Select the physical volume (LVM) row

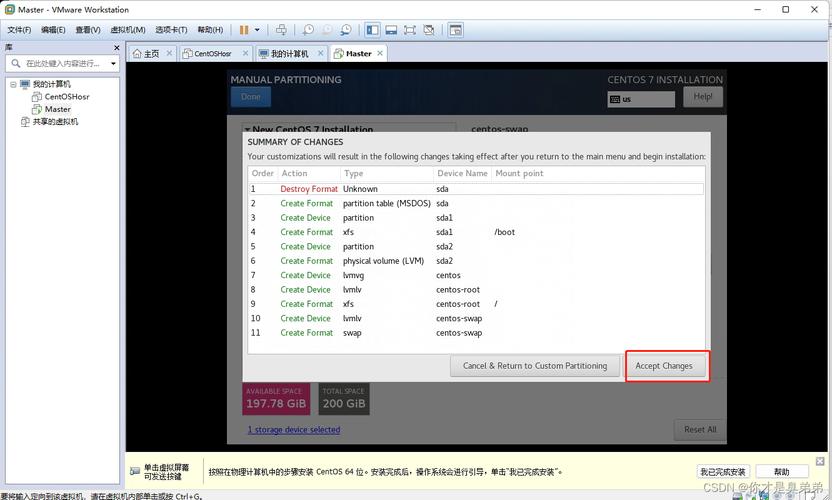pyautogui.click(x=476, y=261)
